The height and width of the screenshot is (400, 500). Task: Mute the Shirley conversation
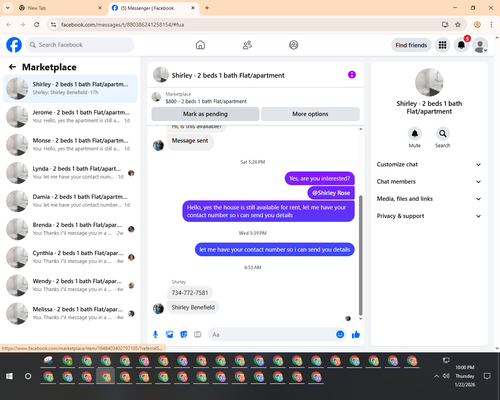[415, 134]
